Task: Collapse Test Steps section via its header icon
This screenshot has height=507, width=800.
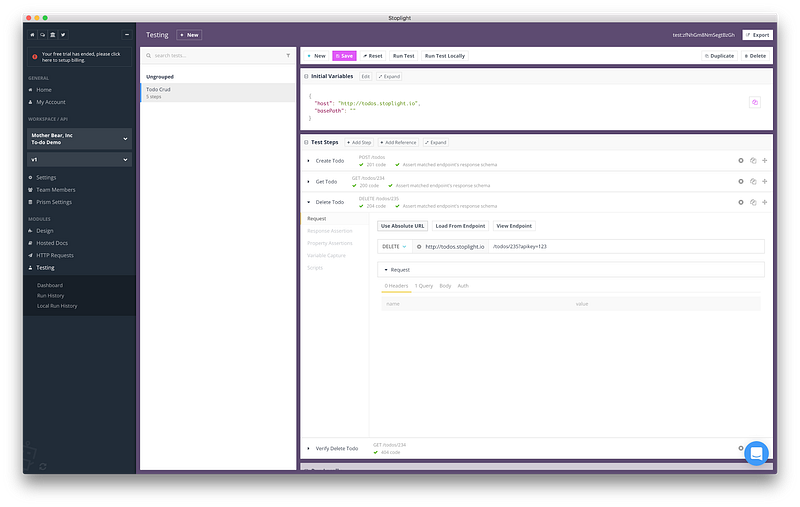Action: [306, 142]
